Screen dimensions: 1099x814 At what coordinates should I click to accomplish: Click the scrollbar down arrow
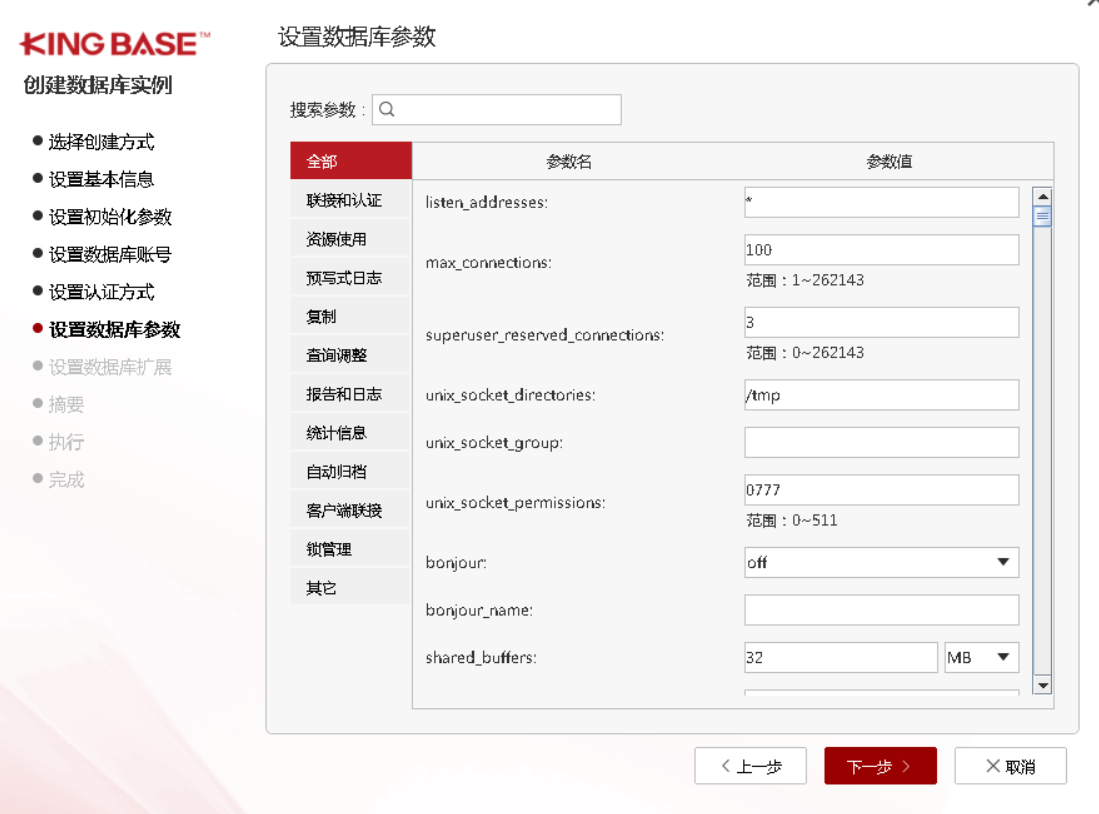(1042, 685)
